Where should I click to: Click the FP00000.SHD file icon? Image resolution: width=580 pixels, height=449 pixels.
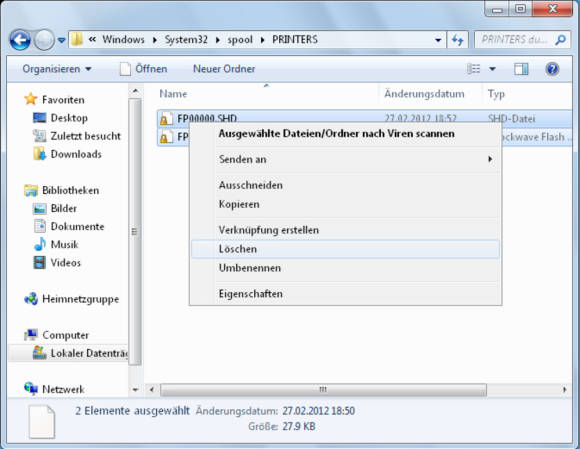coord(166,118)
